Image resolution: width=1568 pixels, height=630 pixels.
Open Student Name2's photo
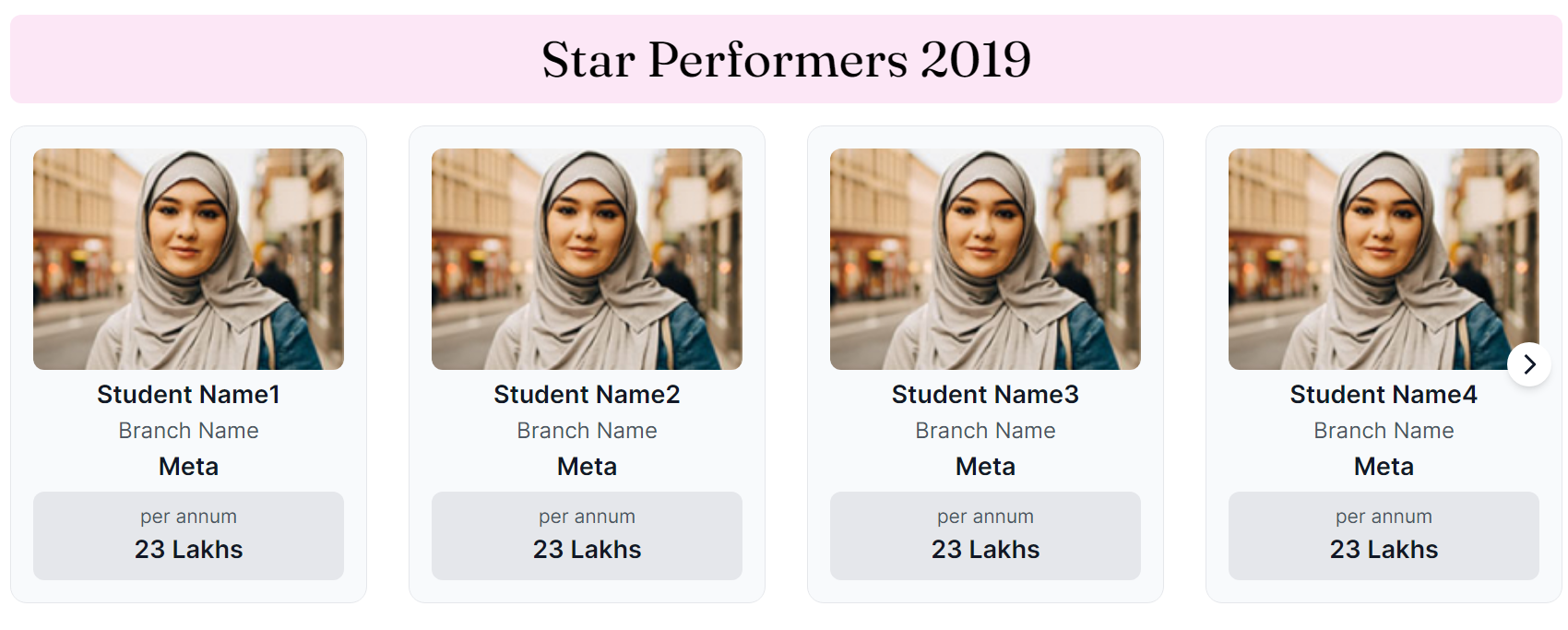point(587,258)
